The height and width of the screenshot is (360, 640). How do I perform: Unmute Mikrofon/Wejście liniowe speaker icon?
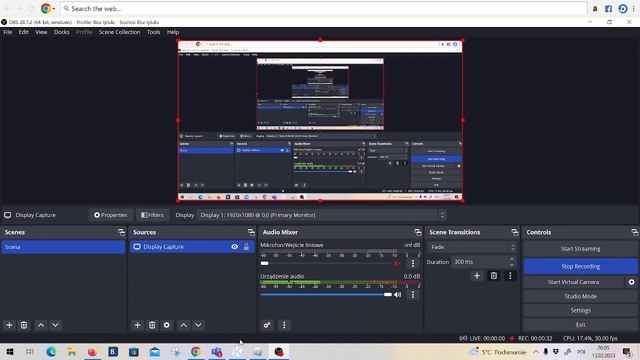[x=398, y=263]
